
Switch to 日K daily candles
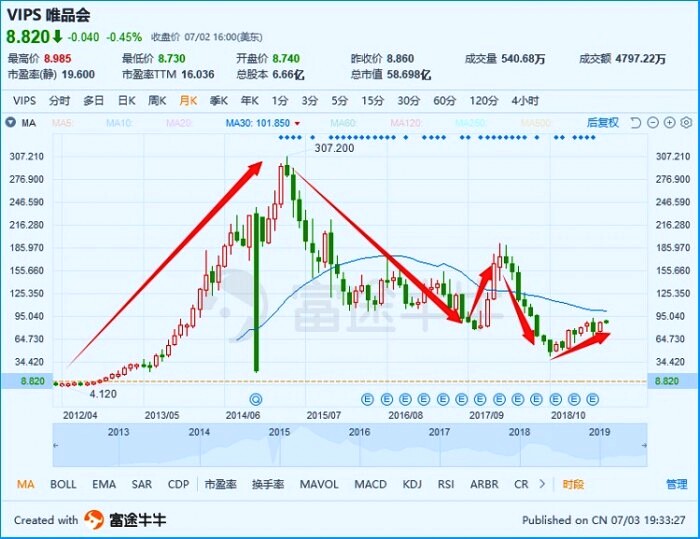pos(126,100)
